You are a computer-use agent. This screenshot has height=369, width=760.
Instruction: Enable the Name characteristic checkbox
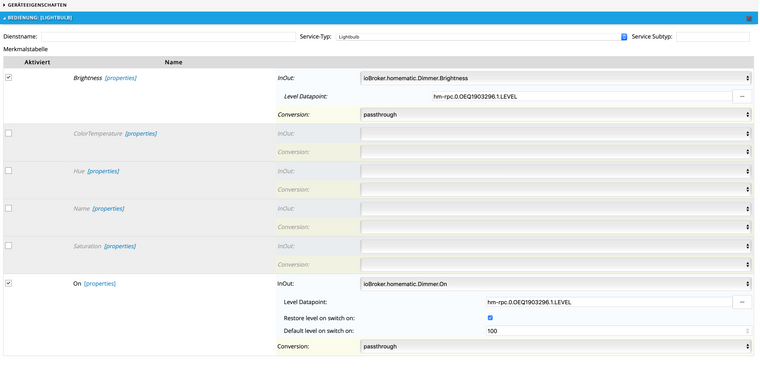click(x=8, y=208)
